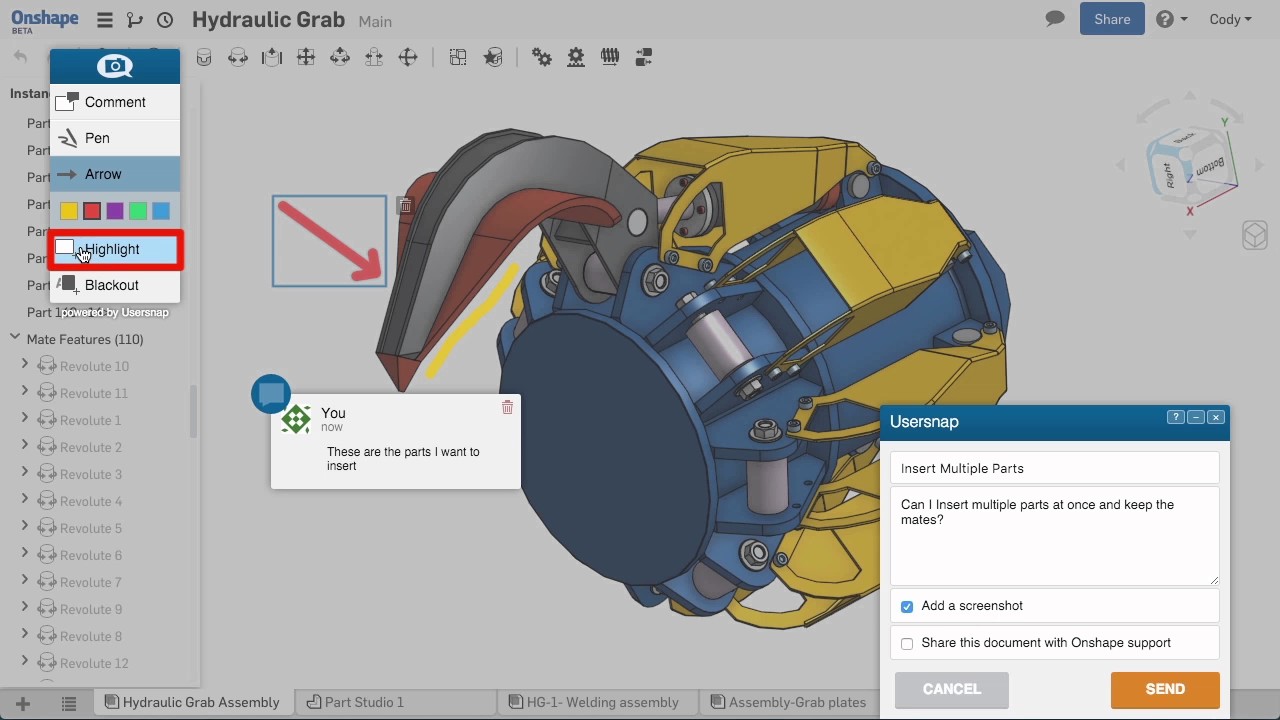Click CANCEL in the Usersnap dialog
The image size is (1280, 720).
pyautogui.click(x=951, y=689)
